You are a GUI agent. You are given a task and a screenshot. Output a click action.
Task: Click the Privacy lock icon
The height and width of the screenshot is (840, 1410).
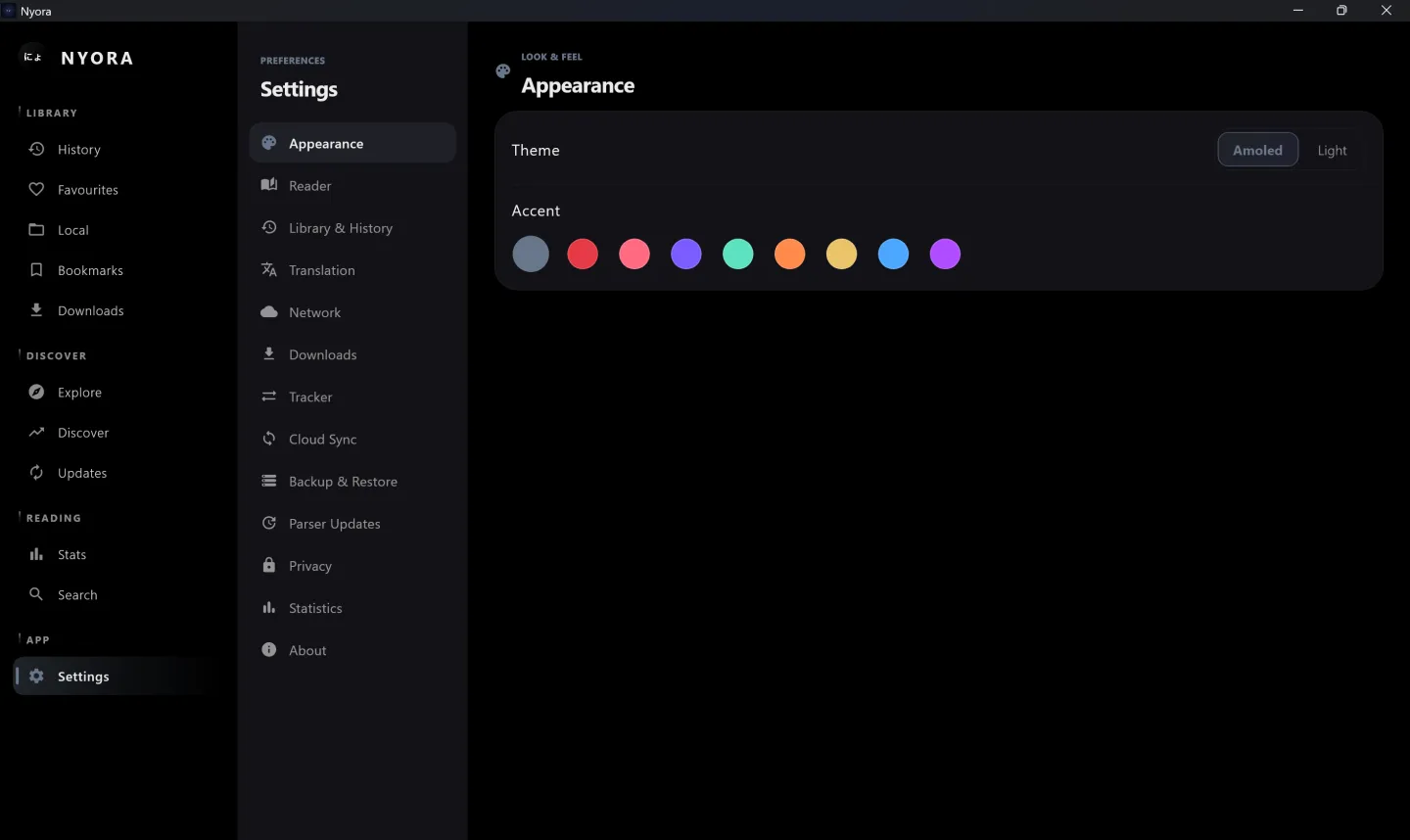pos(268,565)
